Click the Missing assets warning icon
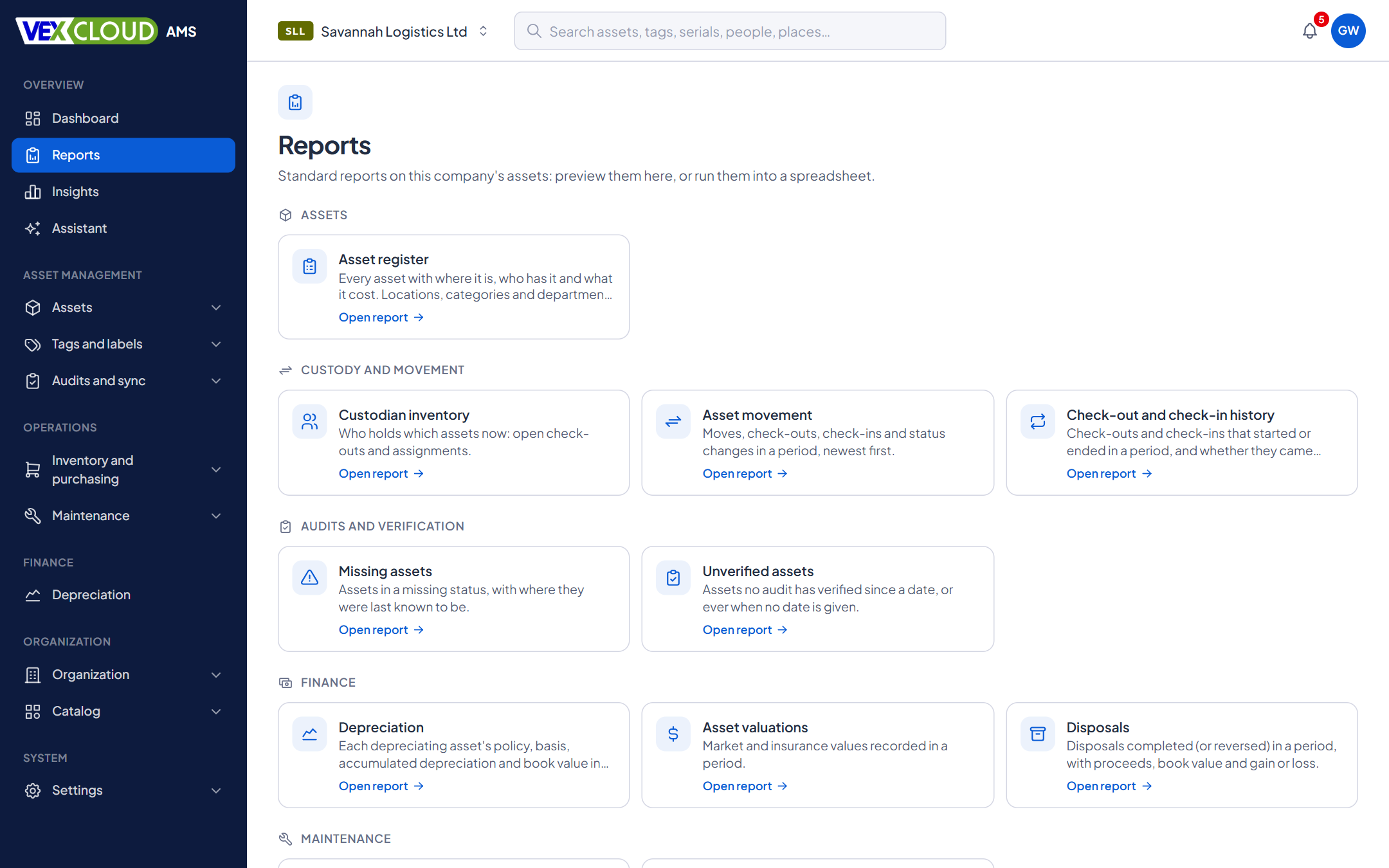Screen dimensions: 1389x868 (309, 578)
